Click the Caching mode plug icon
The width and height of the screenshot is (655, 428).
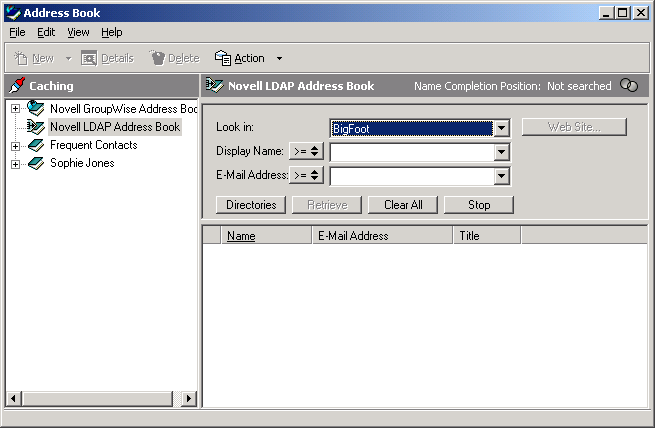[x=17, y=86]
